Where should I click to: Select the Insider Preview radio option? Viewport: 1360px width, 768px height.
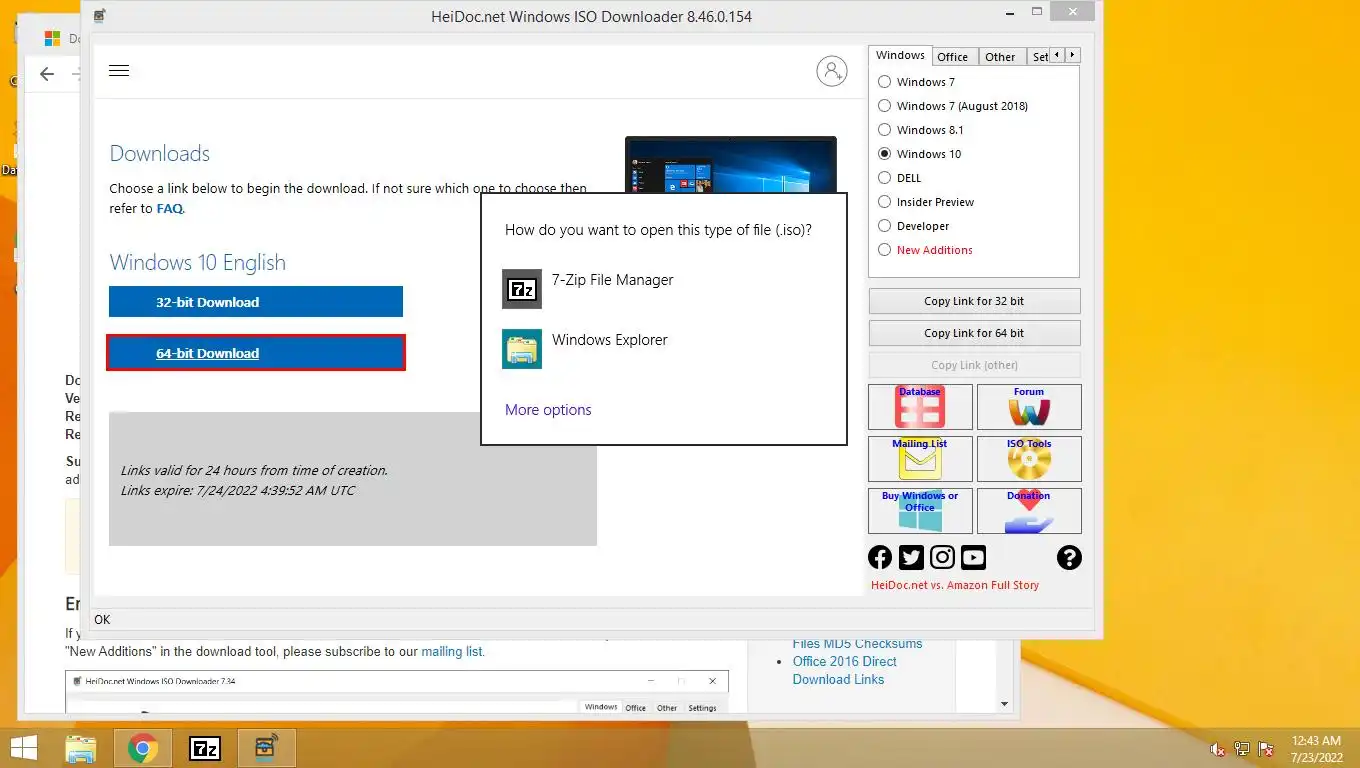(x=884, y=202)
